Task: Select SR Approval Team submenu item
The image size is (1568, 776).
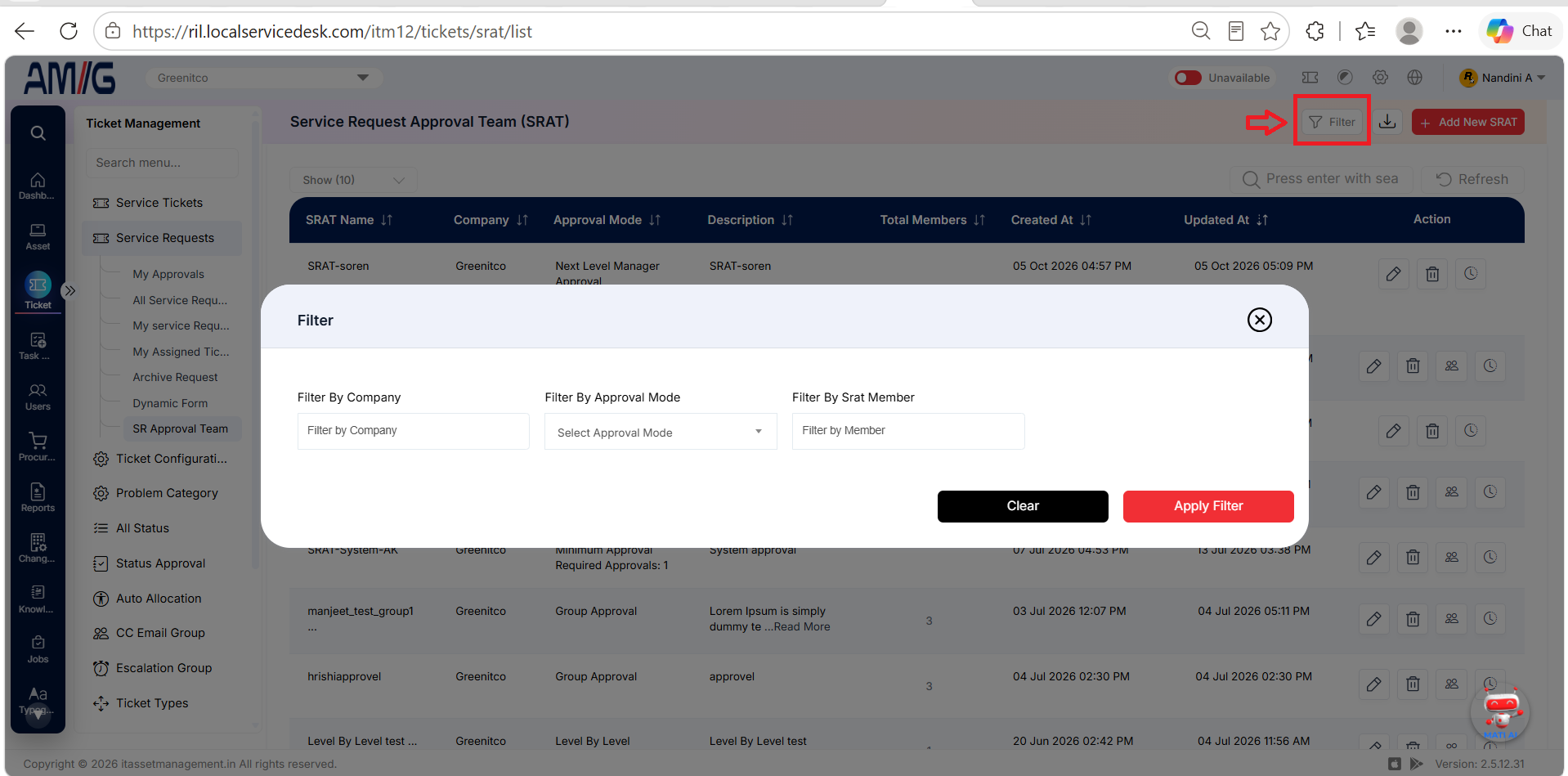Action: tap(181, 428)
